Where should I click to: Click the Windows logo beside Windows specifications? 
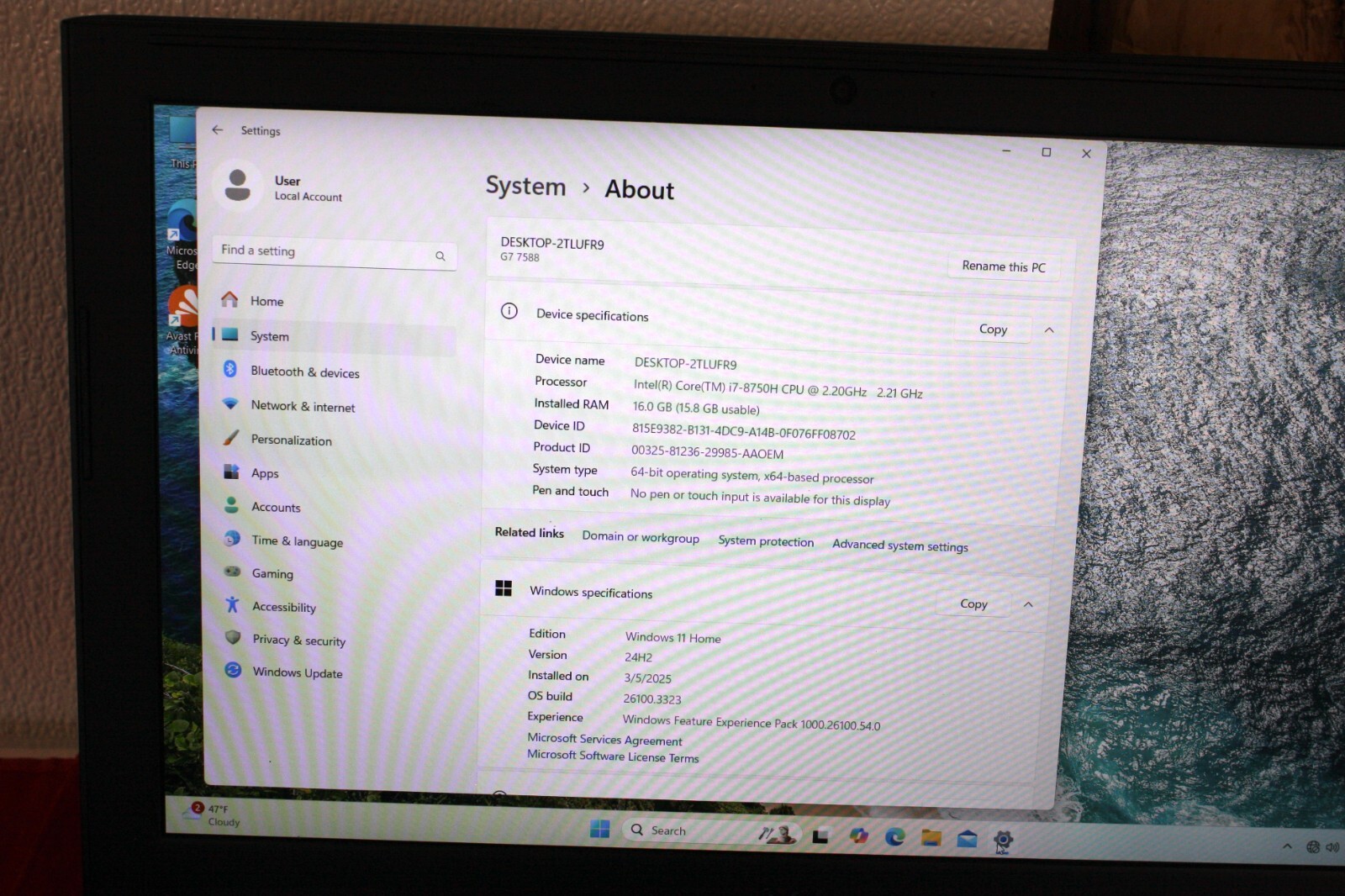pos(504,588)
